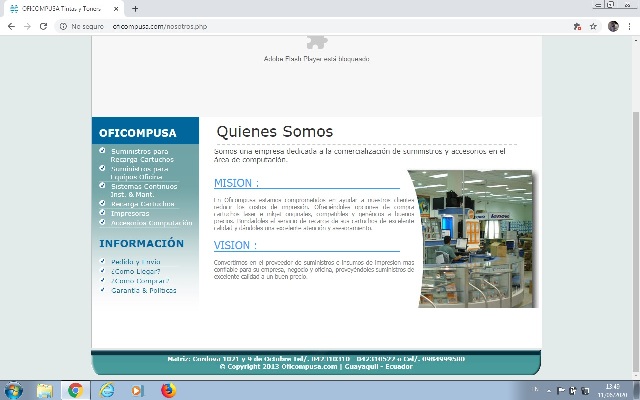
Task: Click the 'MISION :' heading
Action: pyautogui.click(x=236, y=183)
